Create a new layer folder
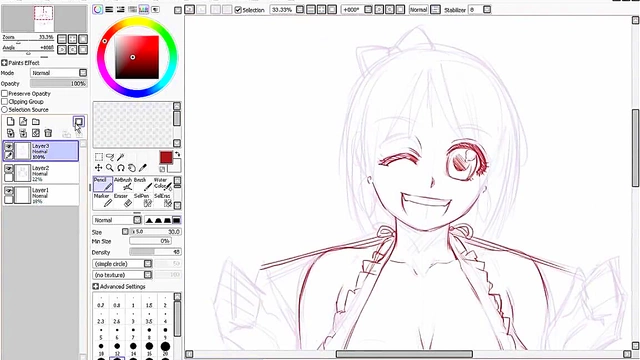This screenshot has height=360, width=640. click(x=36, y=121)
